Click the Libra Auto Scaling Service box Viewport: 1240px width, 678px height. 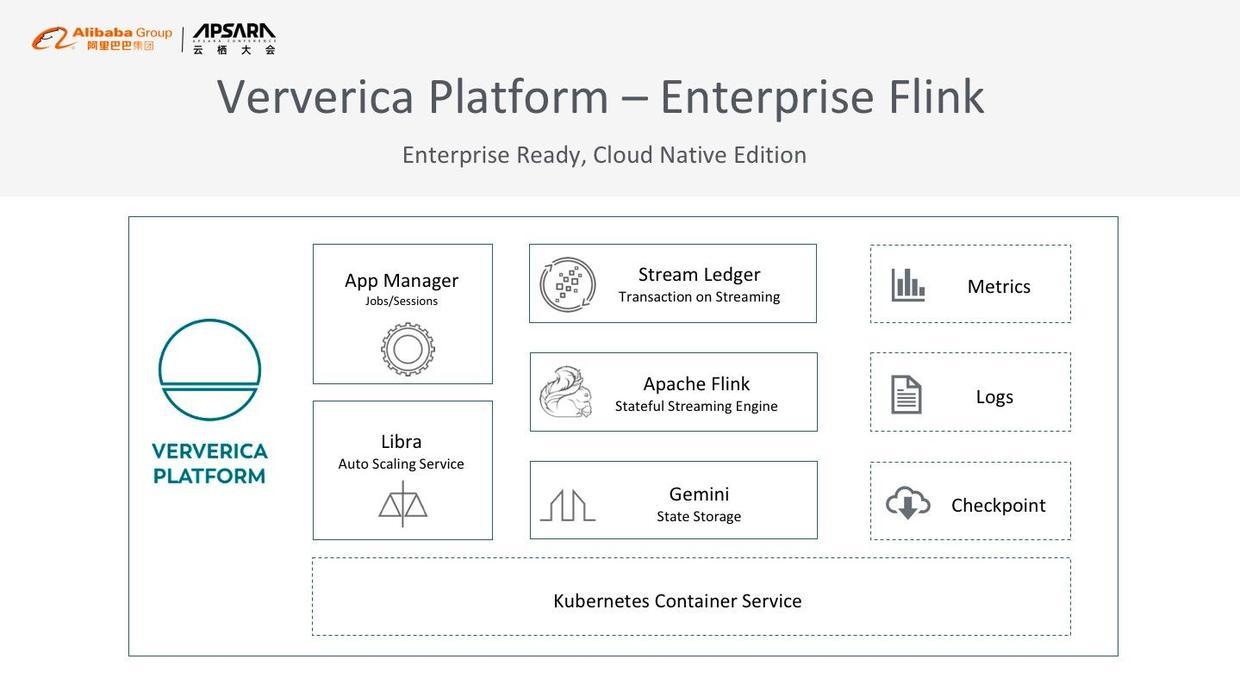402,468
